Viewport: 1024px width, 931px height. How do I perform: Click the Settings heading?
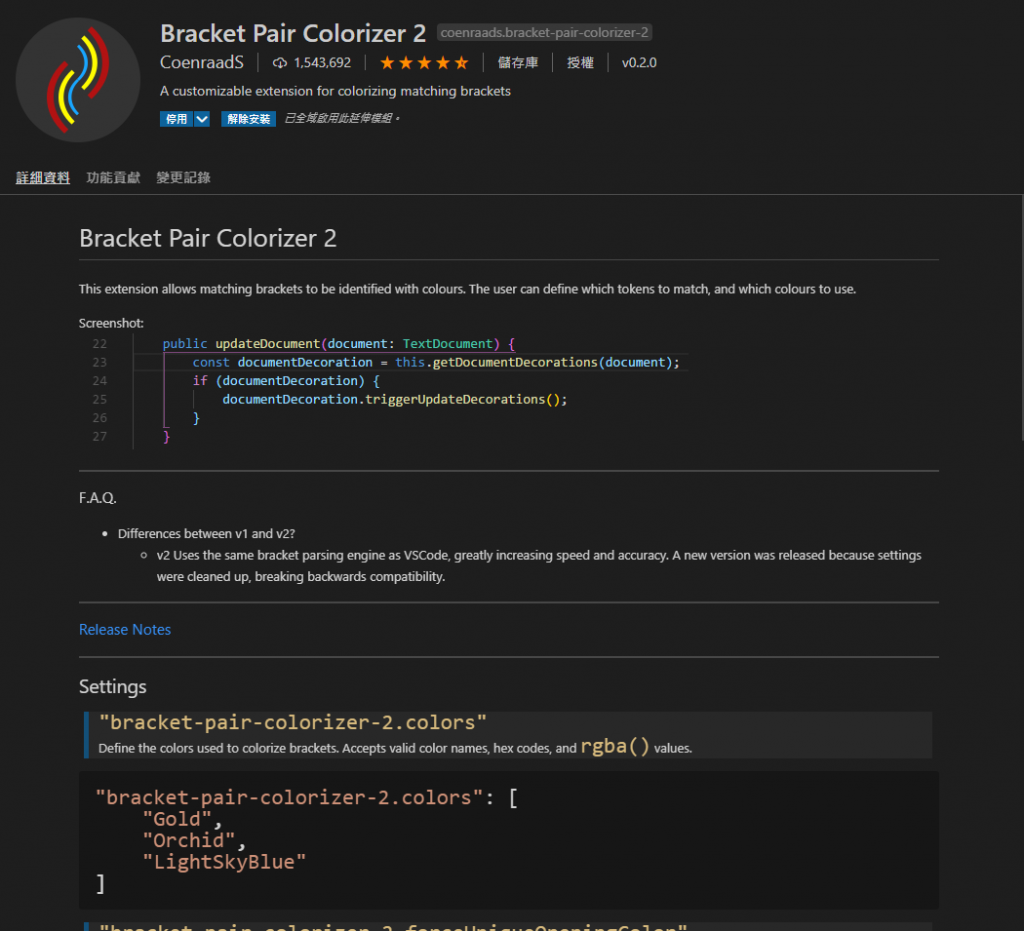click(x=113, y=687)
